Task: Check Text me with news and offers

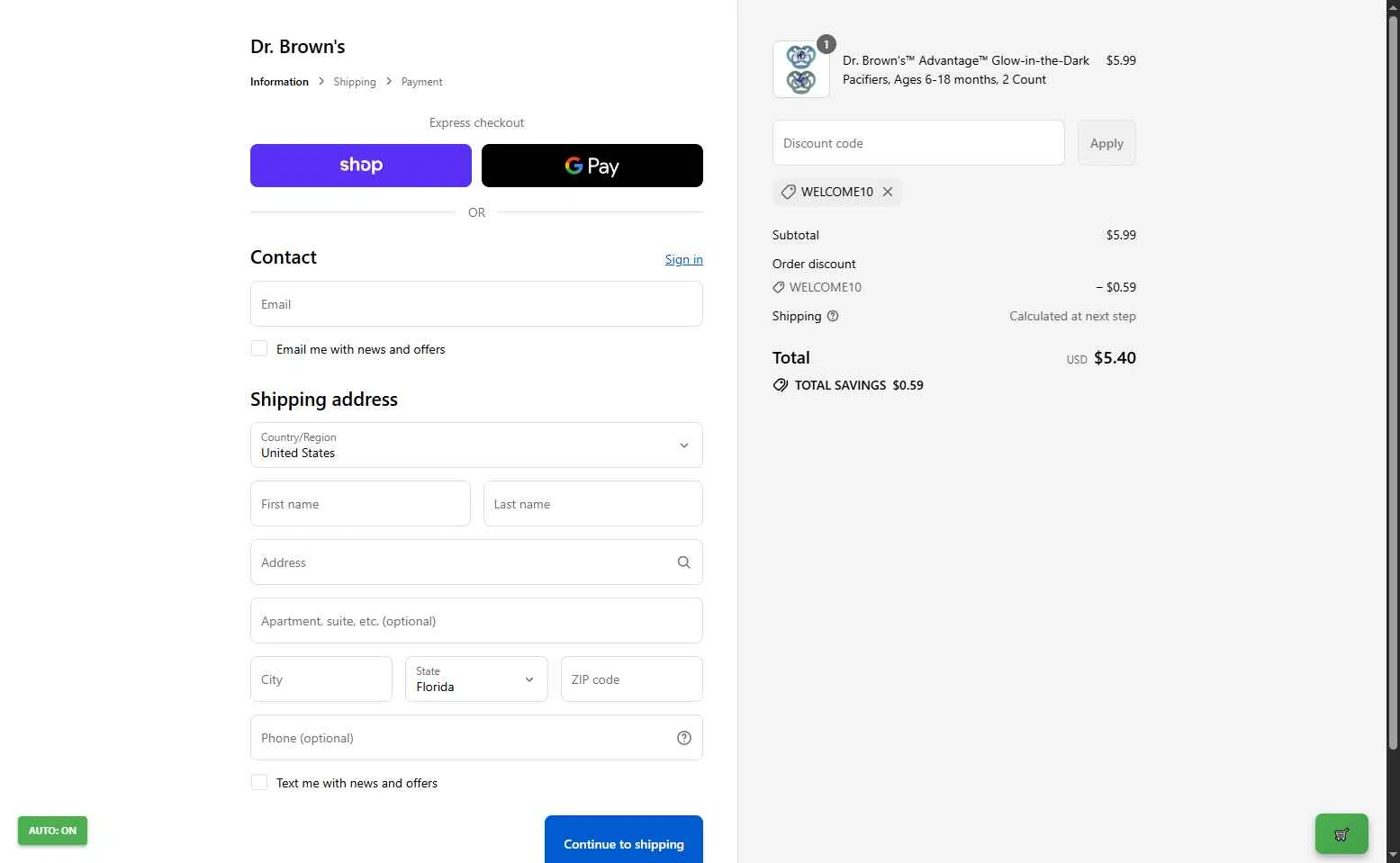Action: [259, 783]
